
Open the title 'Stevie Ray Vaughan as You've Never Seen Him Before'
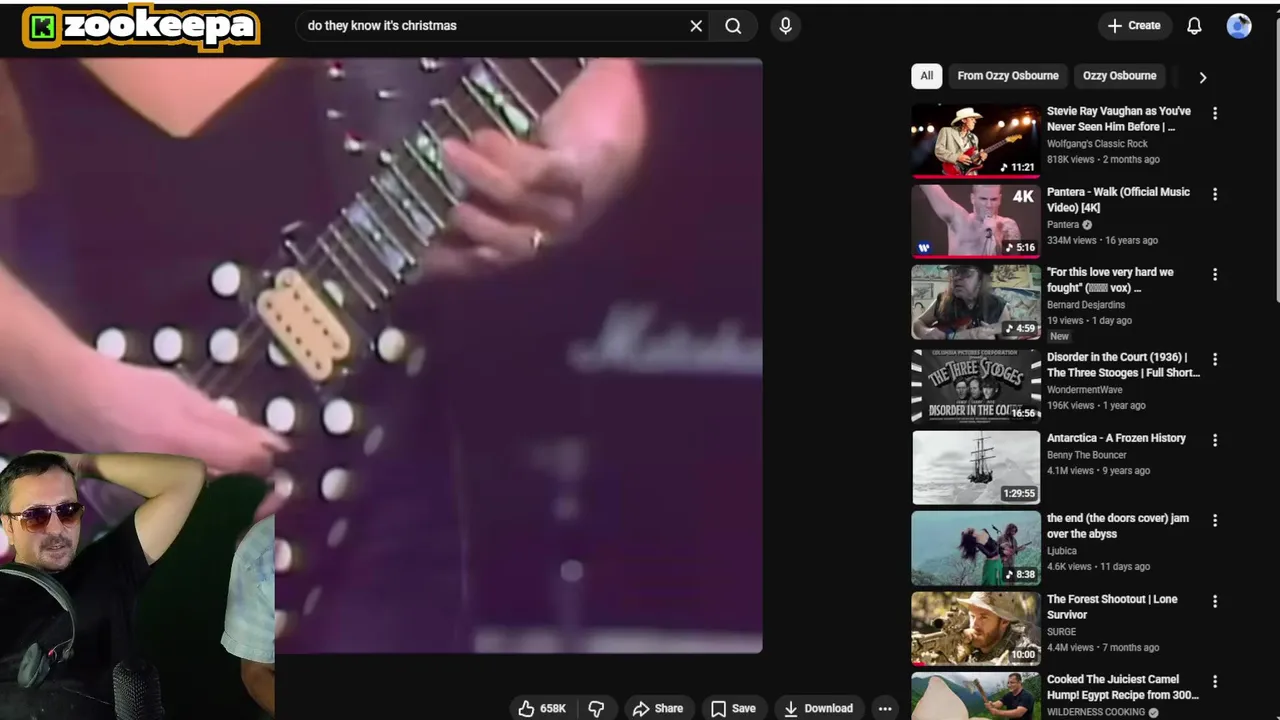(1119, 119)
